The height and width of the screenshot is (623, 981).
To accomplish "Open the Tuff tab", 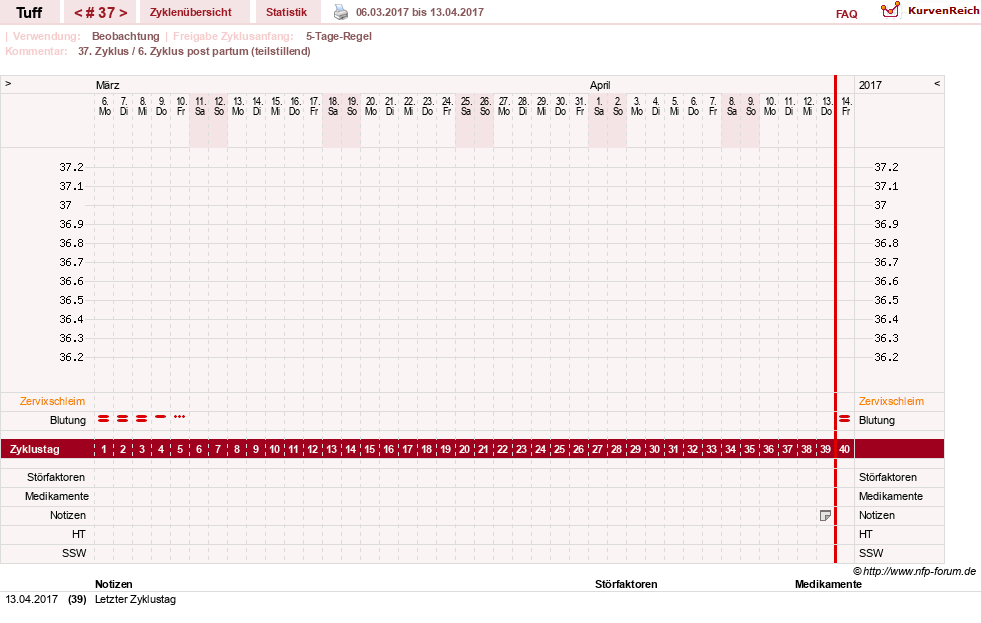I will [x=29, y=13].
